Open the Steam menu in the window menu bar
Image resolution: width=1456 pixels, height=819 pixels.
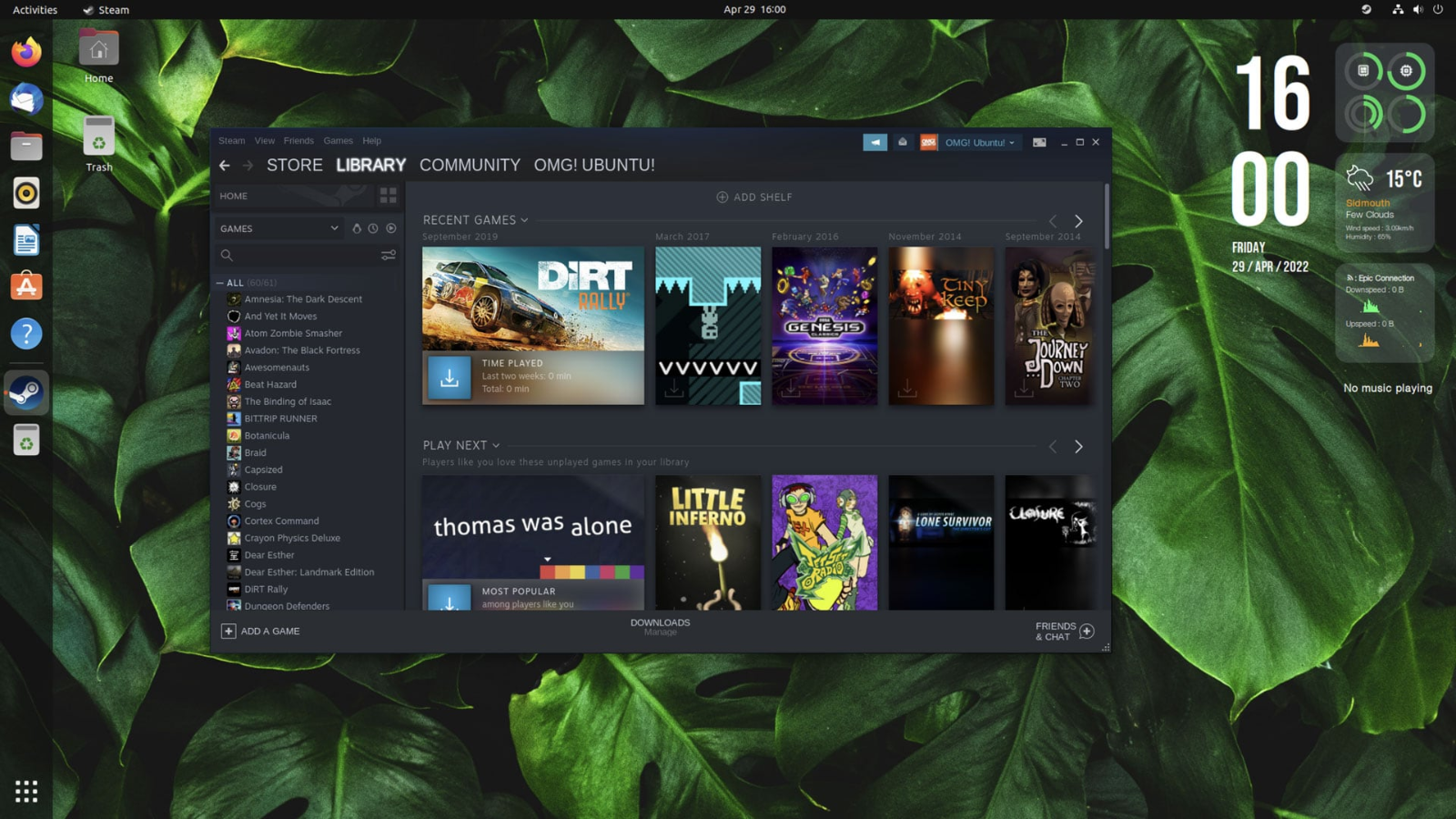pyautogui.click(x=231, y=141)
